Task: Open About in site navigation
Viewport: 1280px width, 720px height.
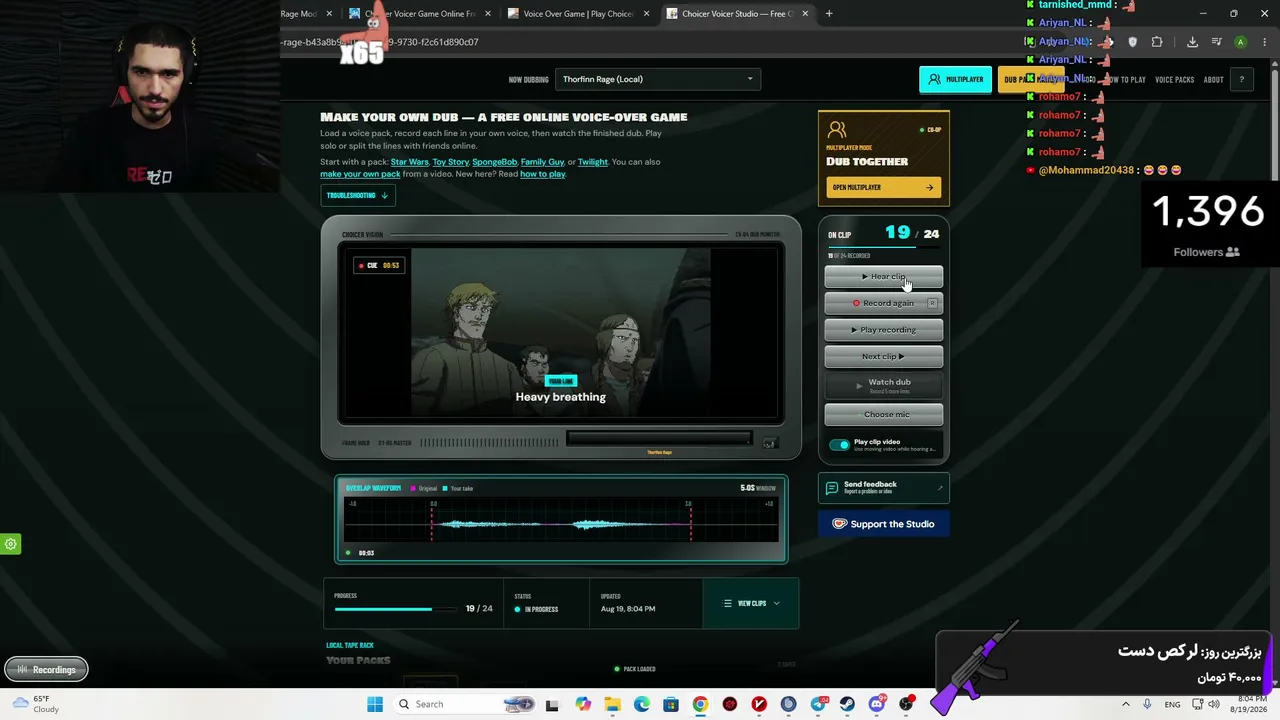Action: 1213,80
